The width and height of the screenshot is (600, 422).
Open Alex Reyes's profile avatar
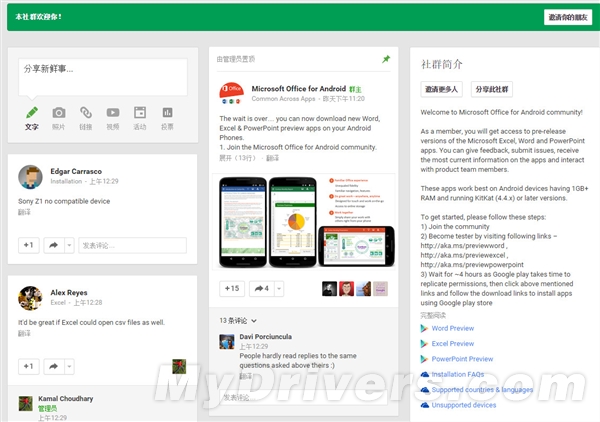30,298
